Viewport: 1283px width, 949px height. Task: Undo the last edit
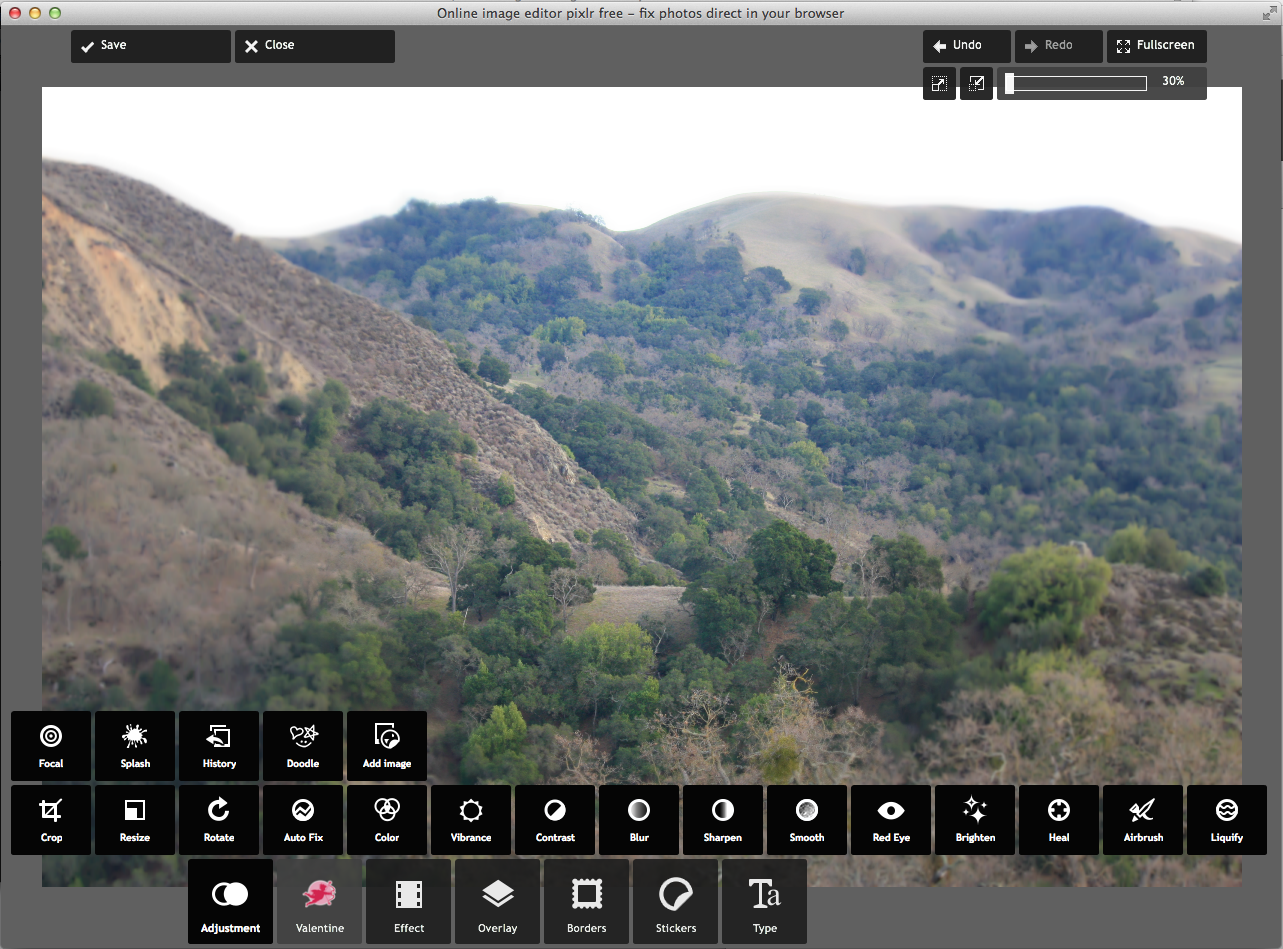[x=967, y=46]
